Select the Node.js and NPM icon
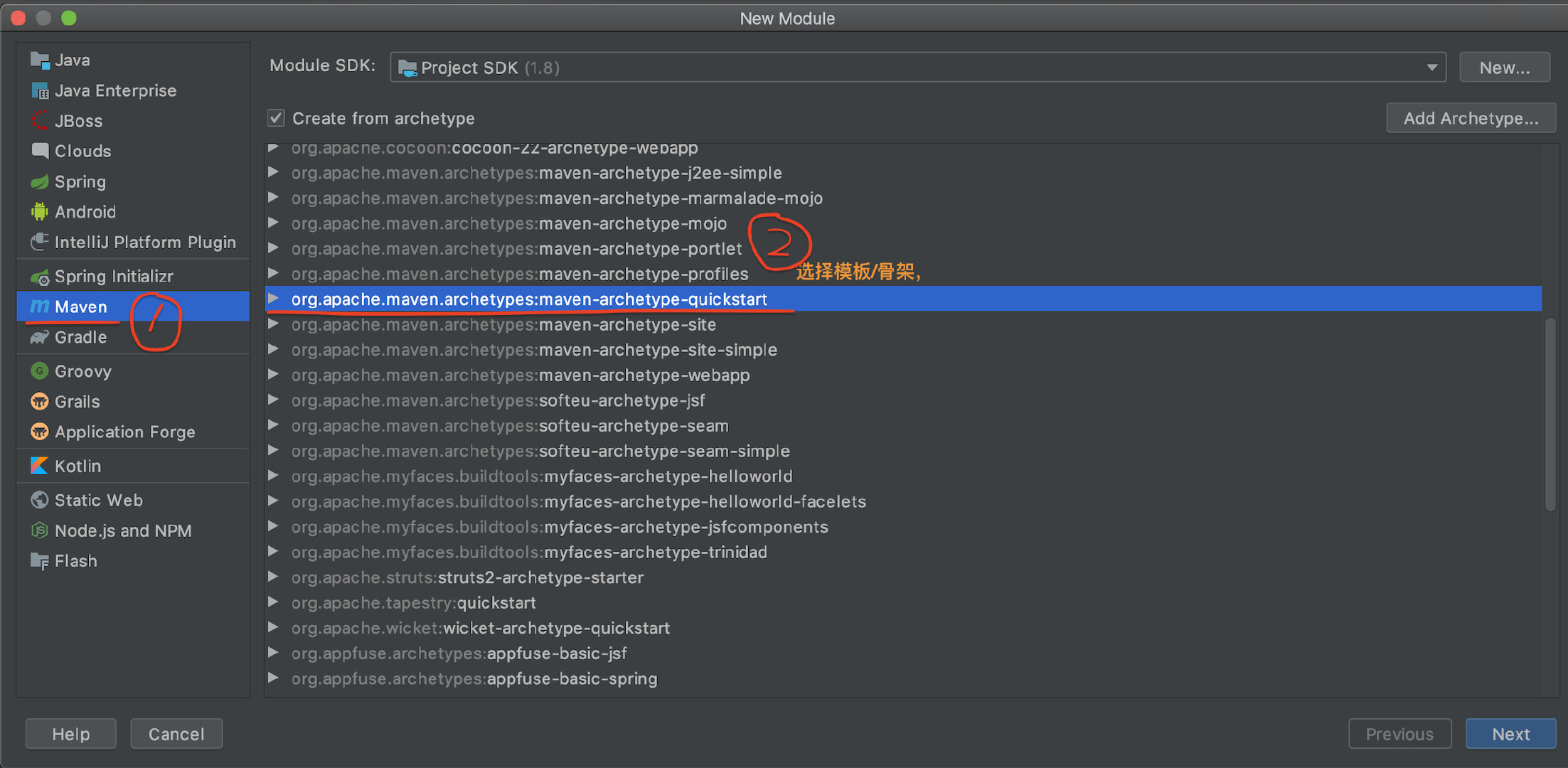Viewport: 1568px width, 768px height. click(39, 530)
